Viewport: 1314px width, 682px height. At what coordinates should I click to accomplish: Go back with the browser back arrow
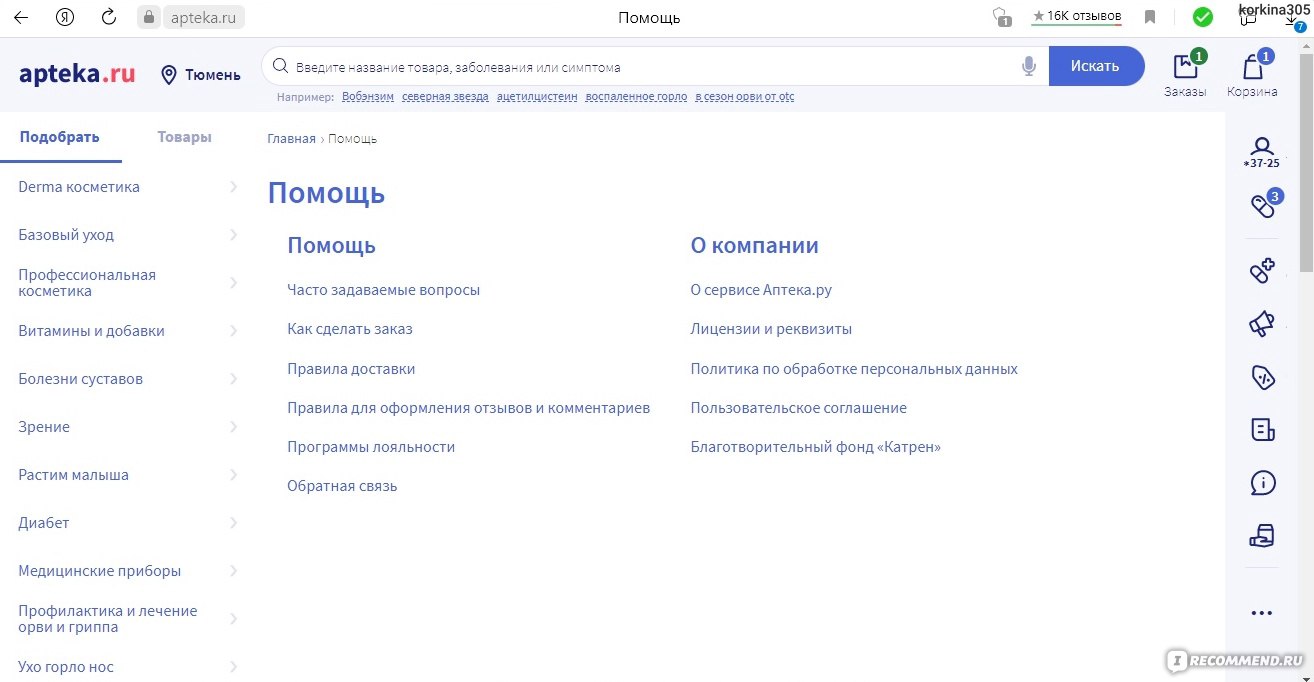pyautogui.click(x=20, y=17)
